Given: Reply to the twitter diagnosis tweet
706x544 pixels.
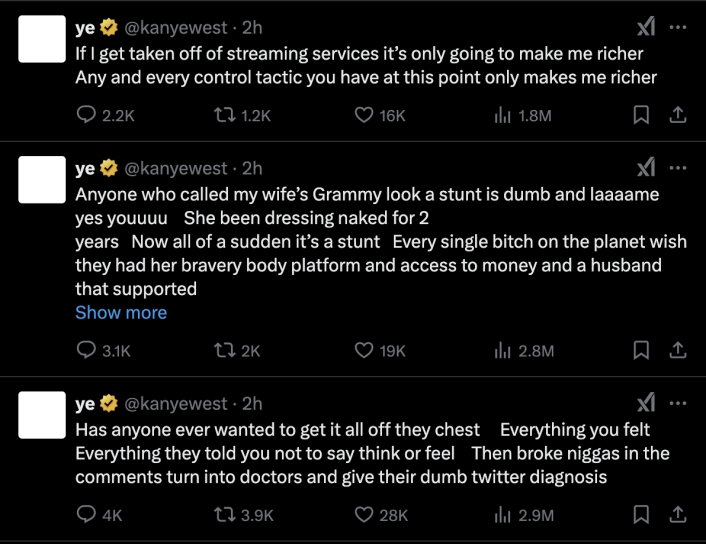Looking at the screenshot, I should [86, 515].
